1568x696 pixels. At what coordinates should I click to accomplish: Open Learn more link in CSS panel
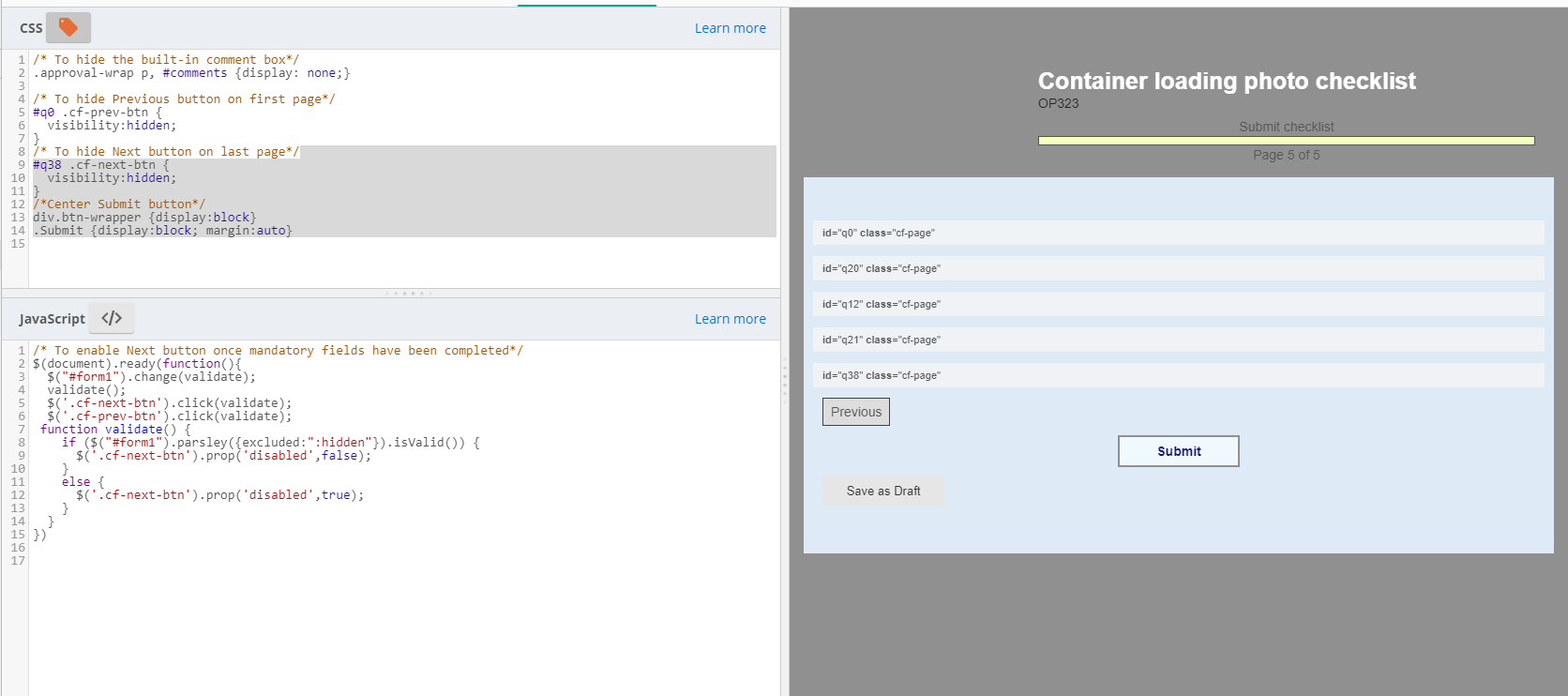(730, 28)
